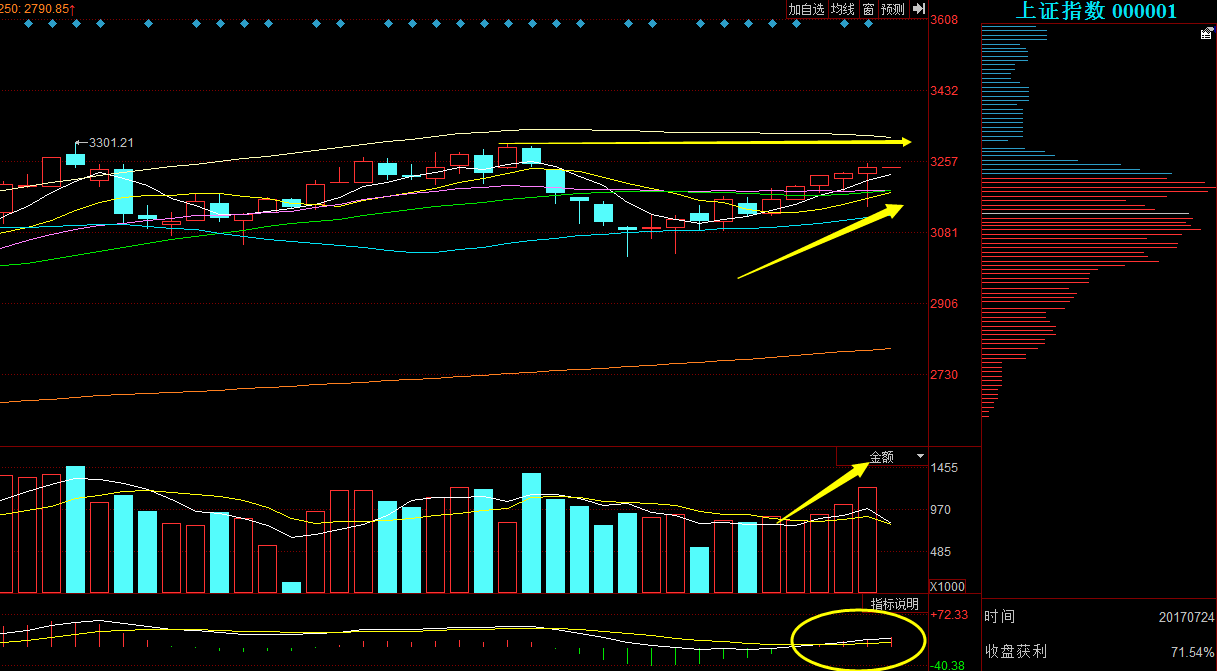1217x671 pixels.
Task: Select the 上证指数 000001 title
Action: (x=1096, y=11)
